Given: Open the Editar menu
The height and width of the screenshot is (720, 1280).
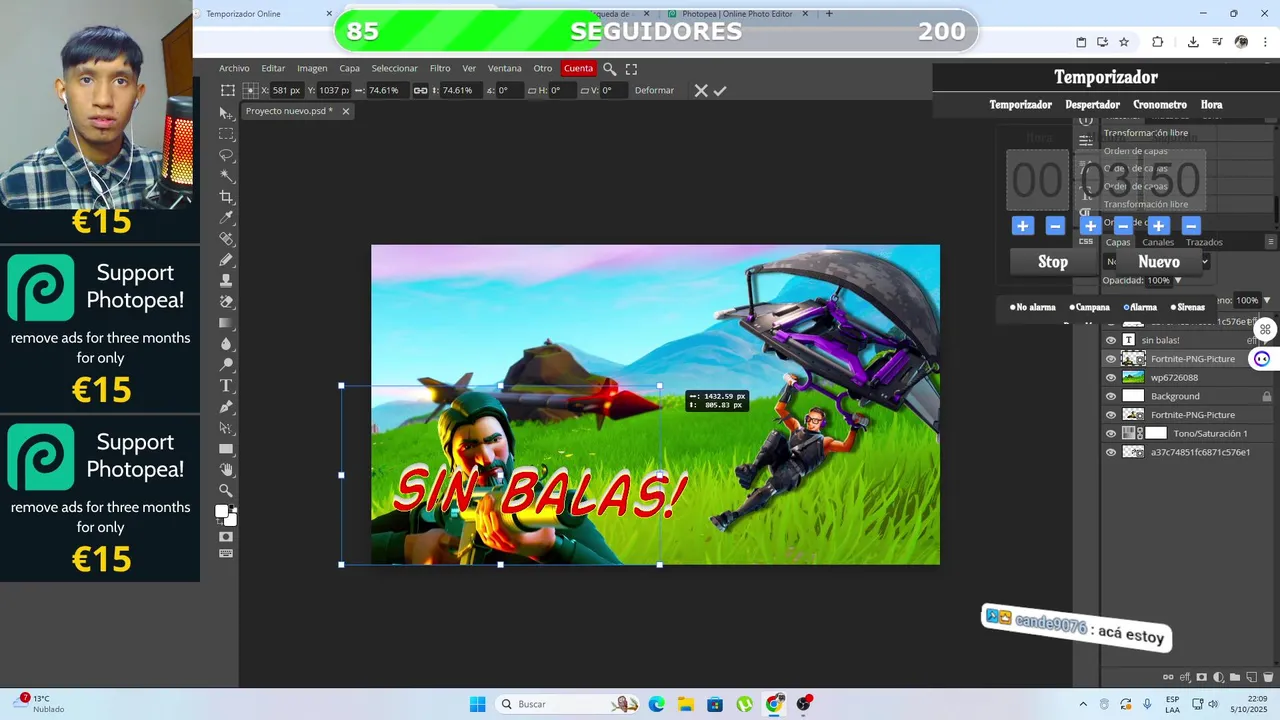Looking at the screenshot, I should coord(273,69).
